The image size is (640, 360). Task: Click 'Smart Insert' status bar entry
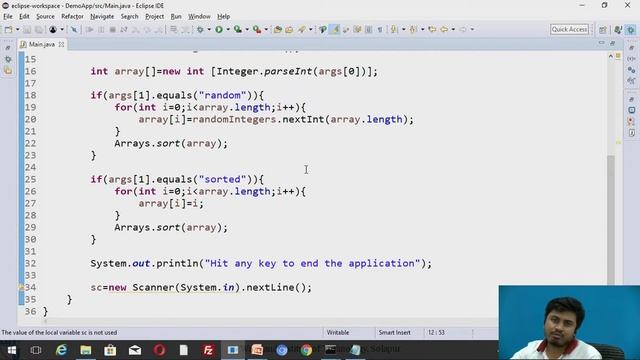[394, 332]
